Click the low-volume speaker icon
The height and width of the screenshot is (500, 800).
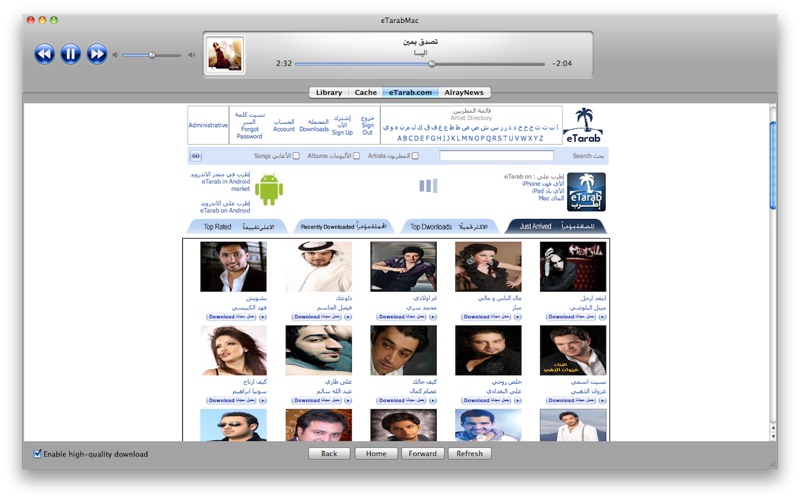[115, 55]
